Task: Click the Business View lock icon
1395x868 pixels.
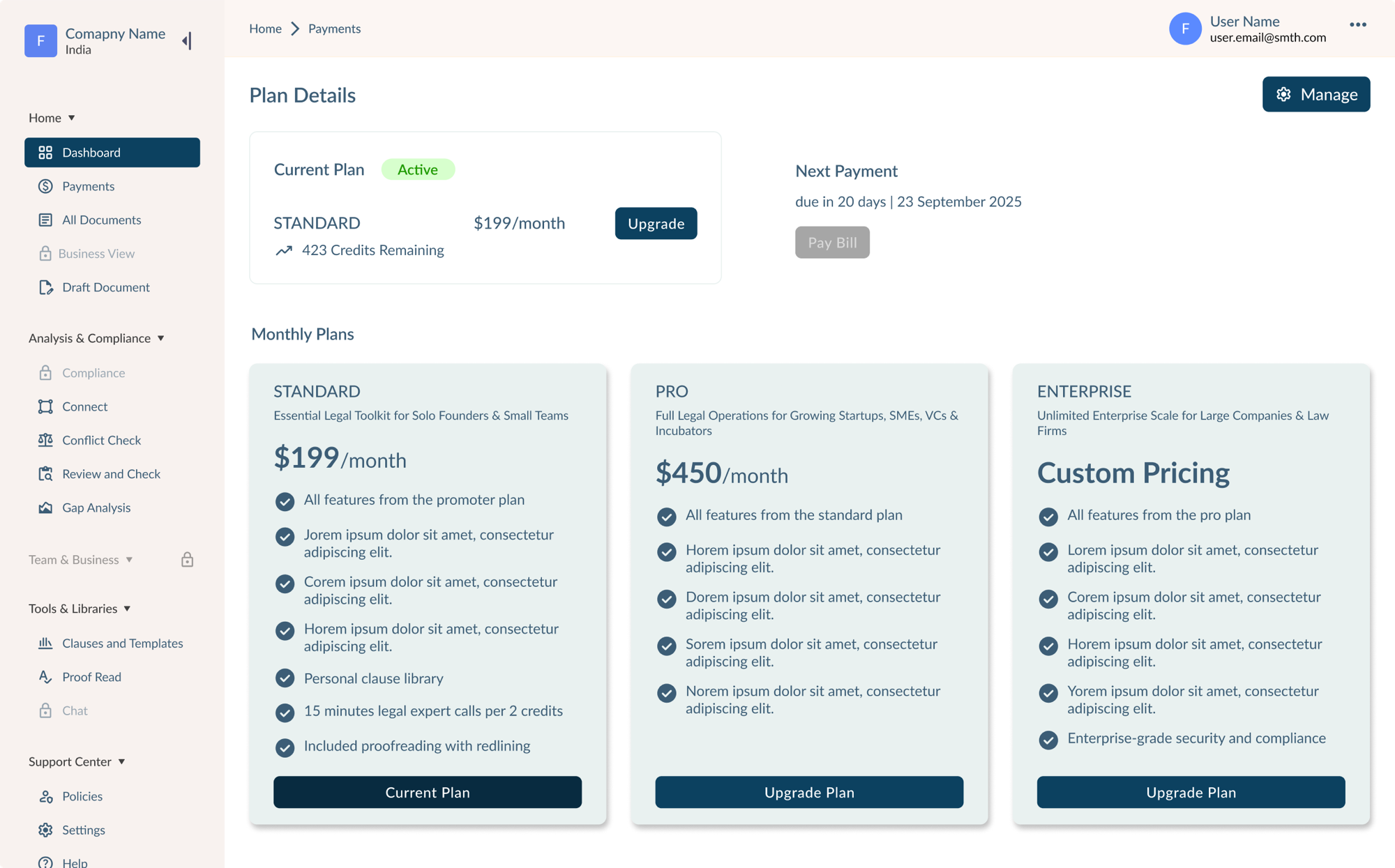Action: pos(45,253)
